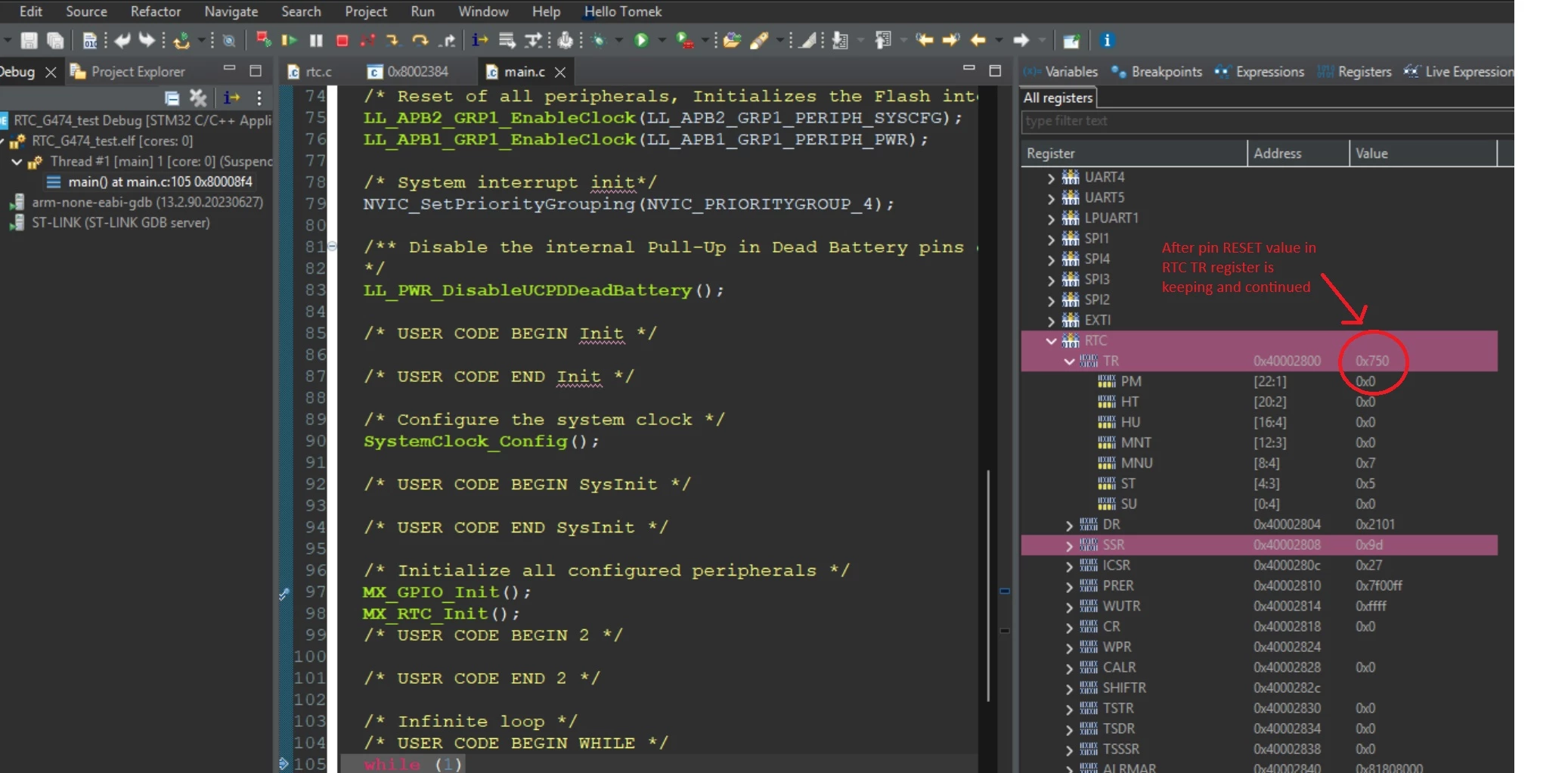Screen dimensions: 1568x773
Task: Collapse all in the Debug view toolbar
Action: click(172, 98)
